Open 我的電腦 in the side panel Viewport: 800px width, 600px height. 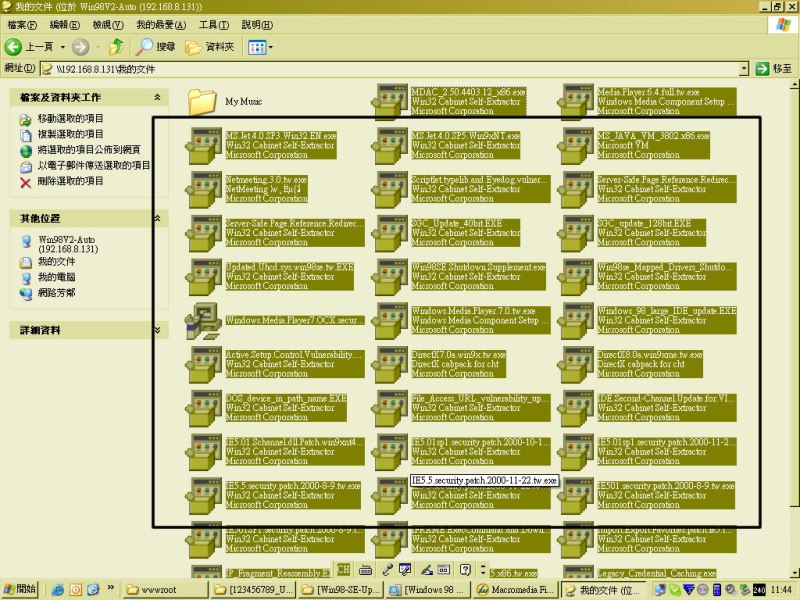(56, 277)
